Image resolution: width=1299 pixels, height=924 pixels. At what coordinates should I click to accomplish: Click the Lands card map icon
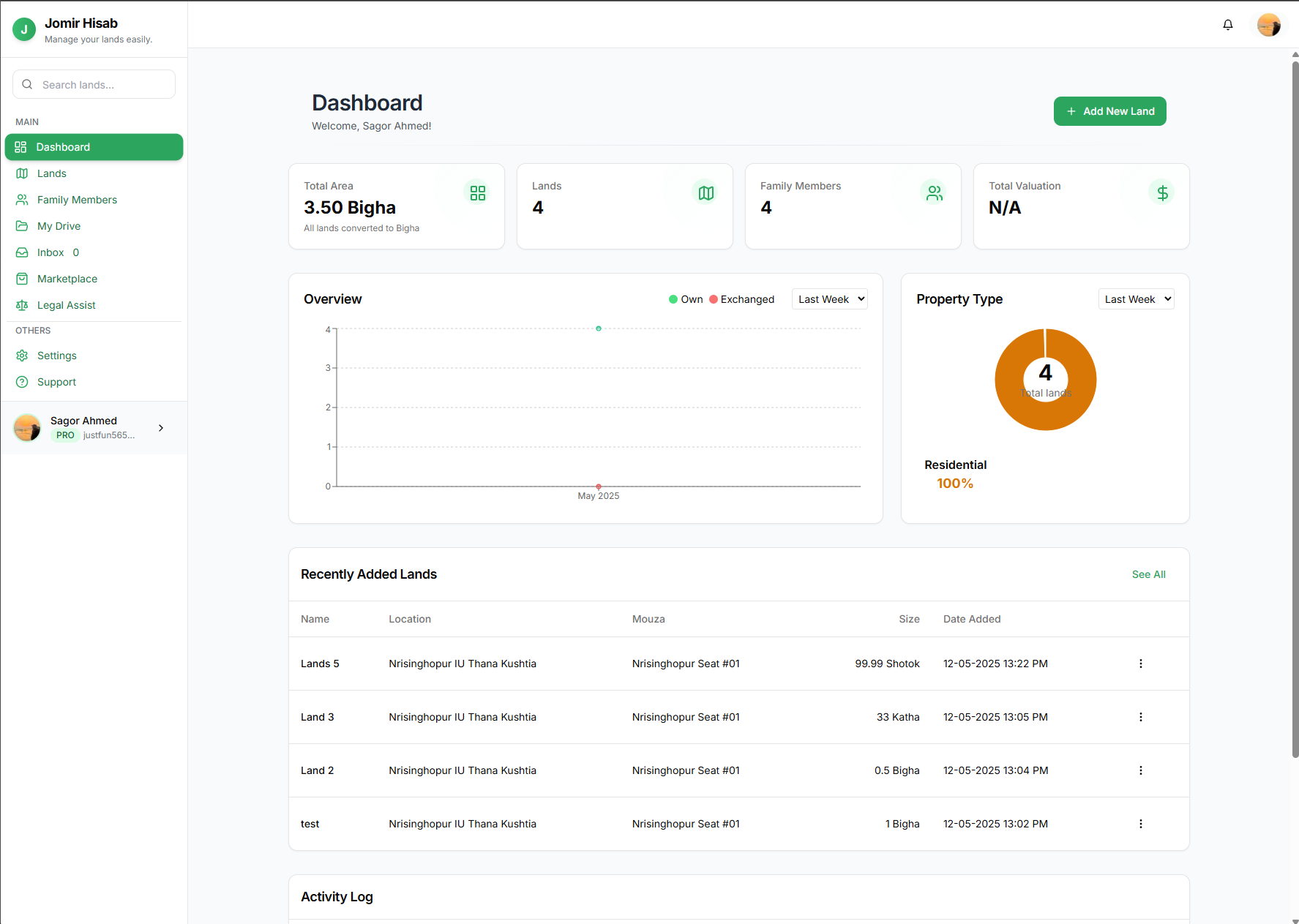click(x=705, y=193)
